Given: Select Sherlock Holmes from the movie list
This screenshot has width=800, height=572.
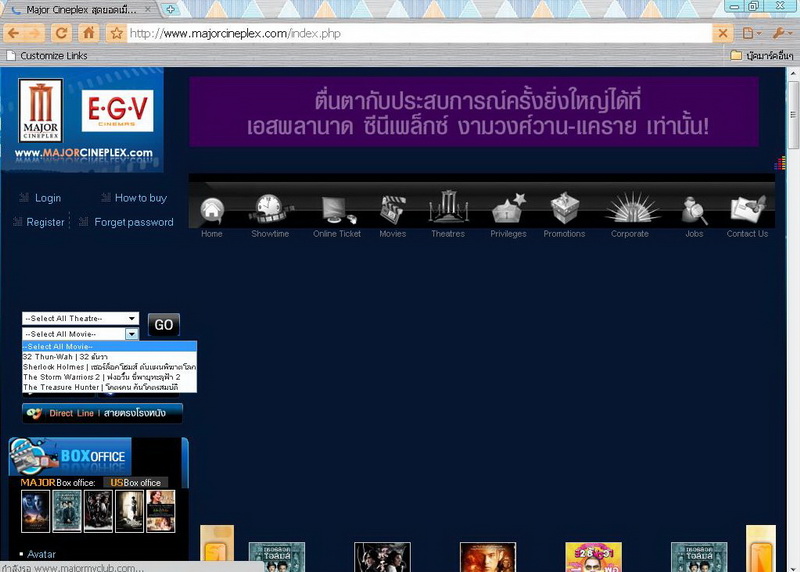Looking at the screenshot, I should pyautogui.click(x=109, y=367).
